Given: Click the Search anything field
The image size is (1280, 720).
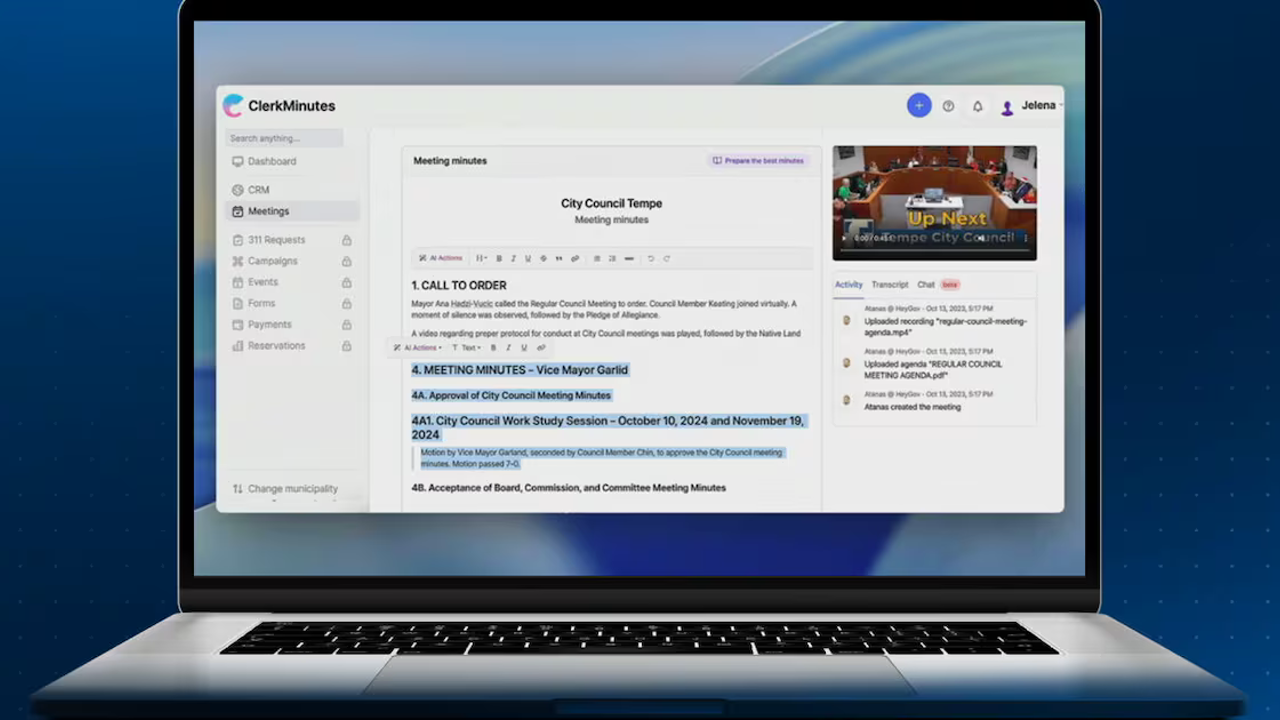Looking at the screenshot, I should tap(284, 138).
